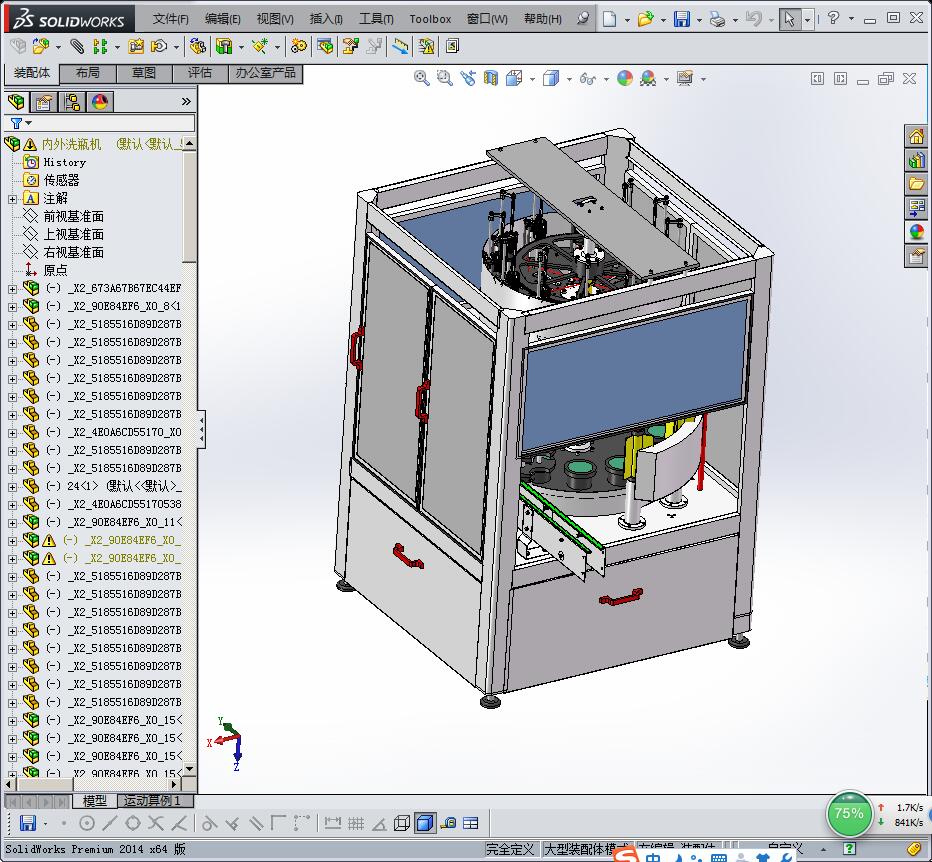Click the Section View icon
Image resolution: width=932 pixels, height=862 pixels.
coord(491,78)
